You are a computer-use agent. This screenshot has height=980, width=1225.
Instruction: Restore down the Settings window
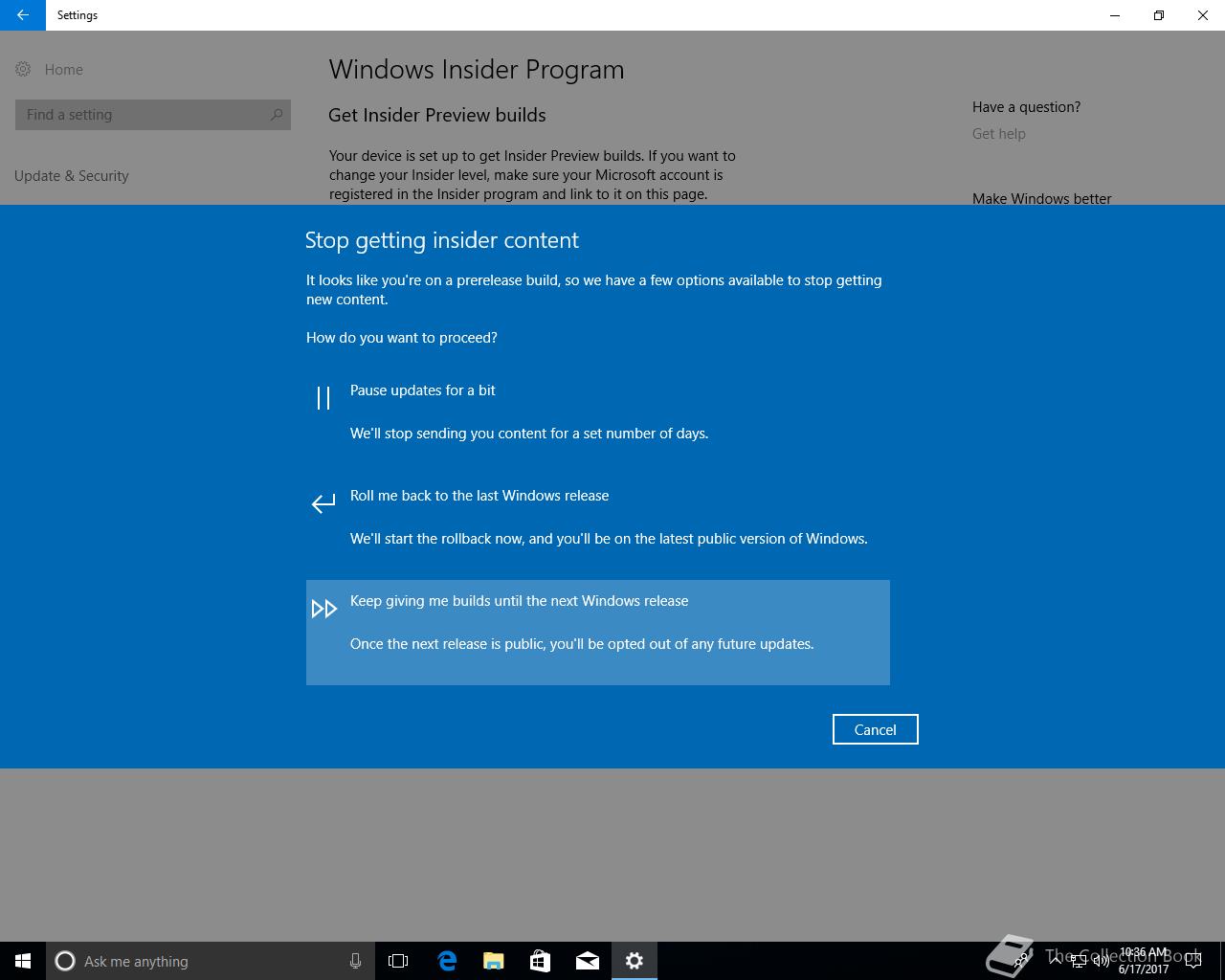[1159, 15]
